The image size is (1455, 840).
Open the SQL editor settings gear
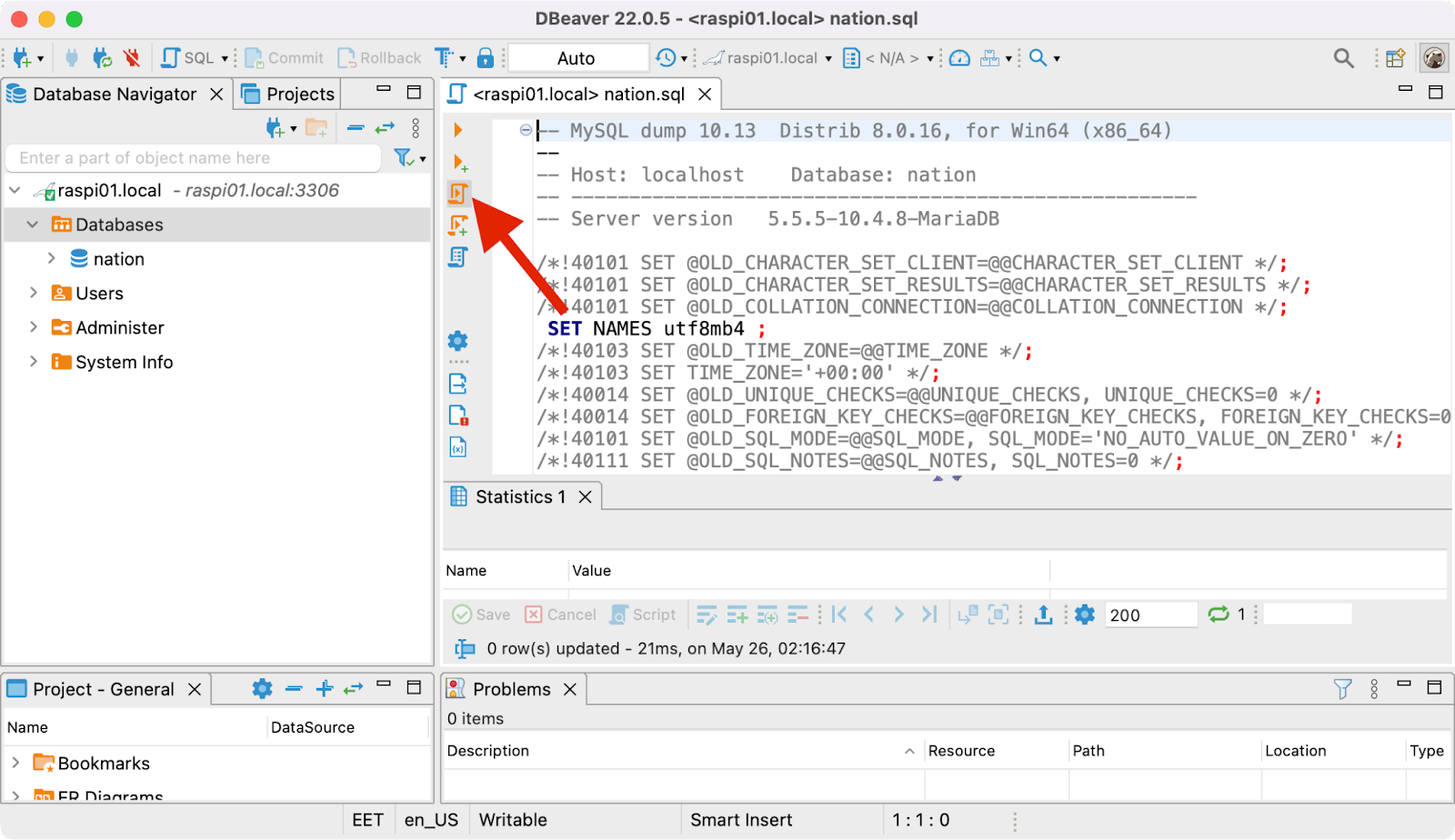[x=458, y=341]
